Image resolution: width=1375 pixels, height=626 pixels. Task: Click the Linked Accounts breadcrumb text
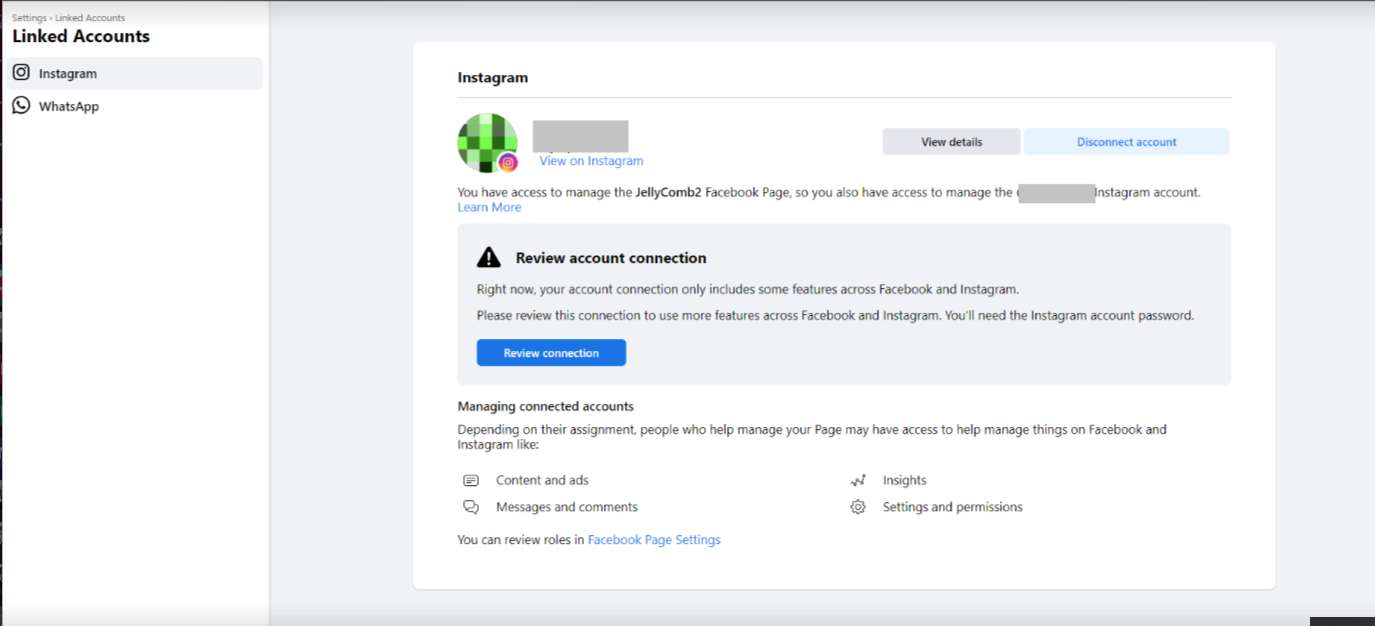(x=90, y=18)
